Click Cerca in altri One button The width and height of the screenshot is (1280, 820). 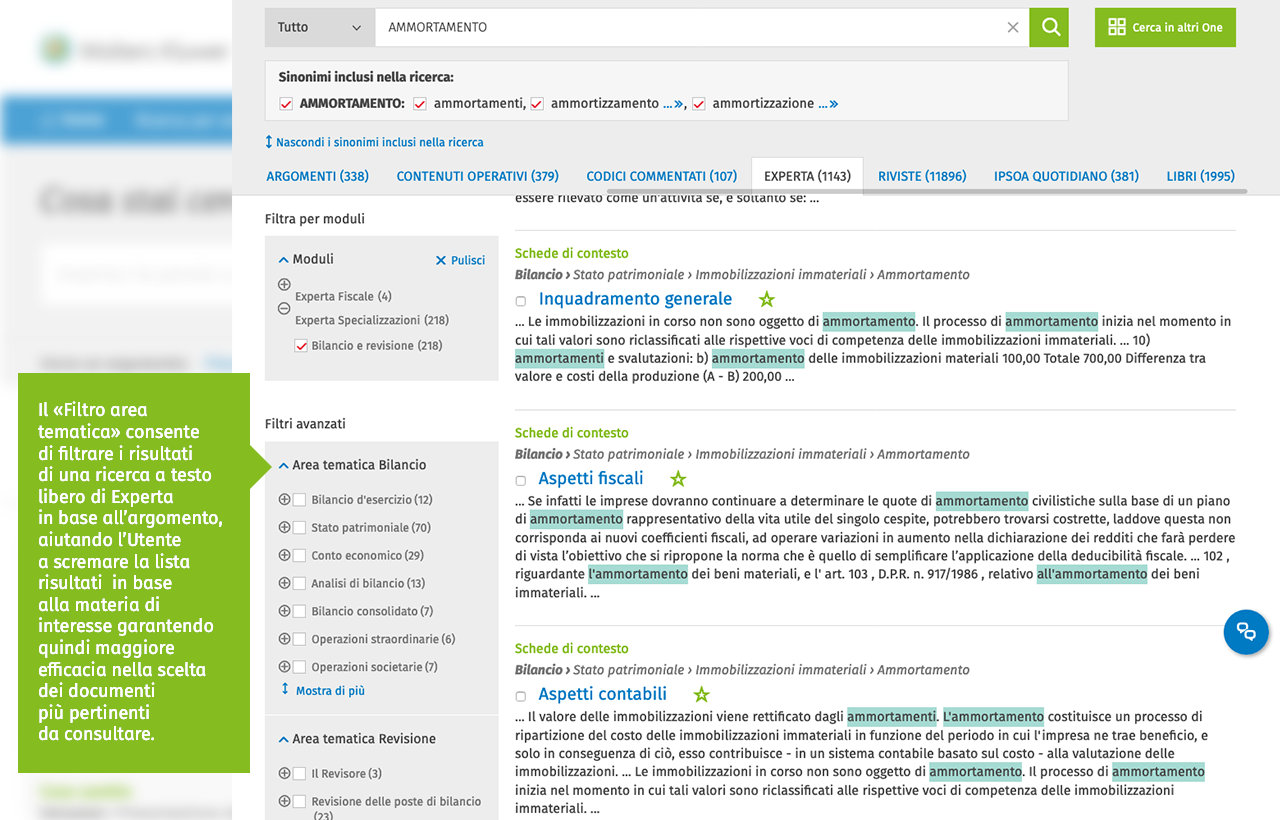tap(1165, 28)
